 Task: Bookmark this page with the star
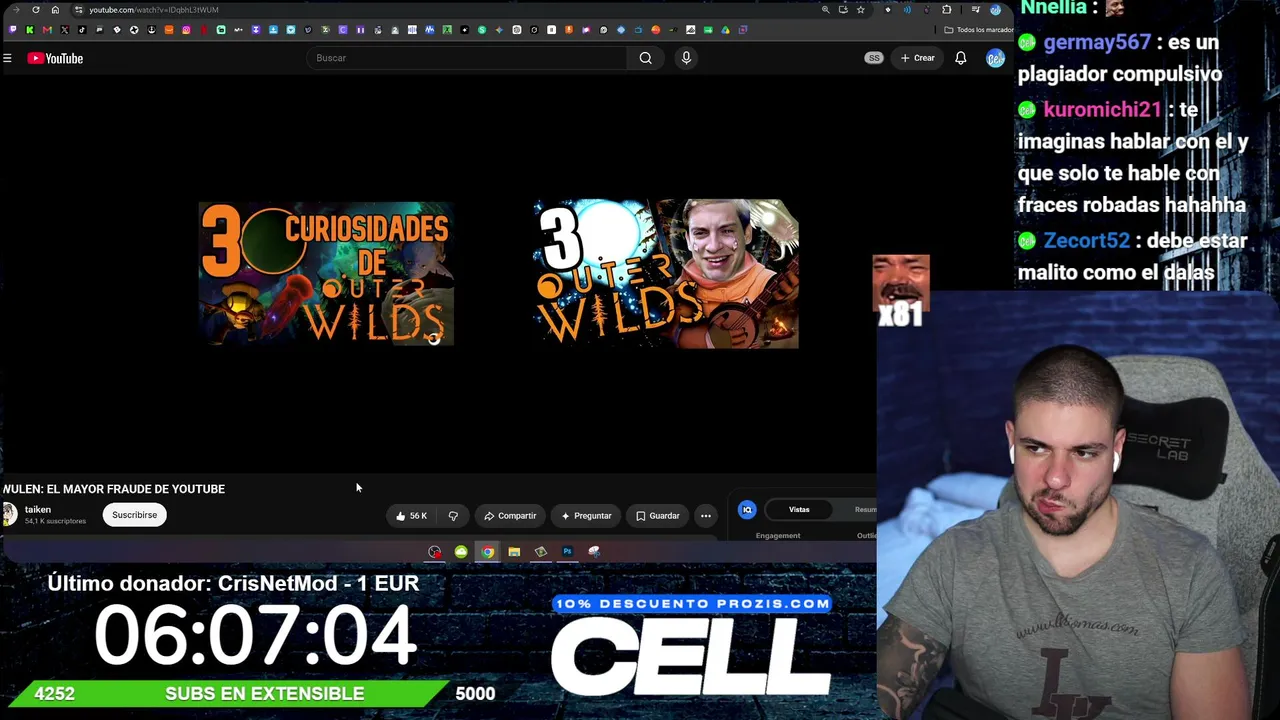pos(860,10)
